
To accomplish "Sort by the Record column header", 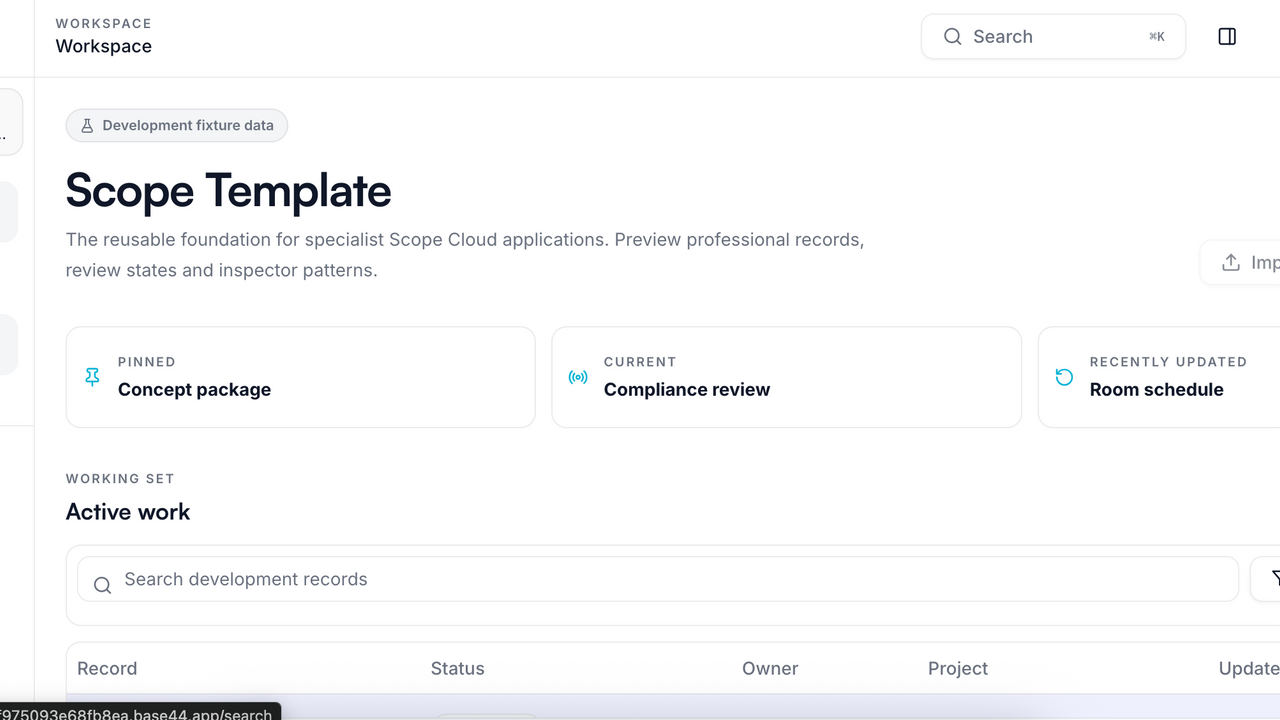I will tap(107, 669).
